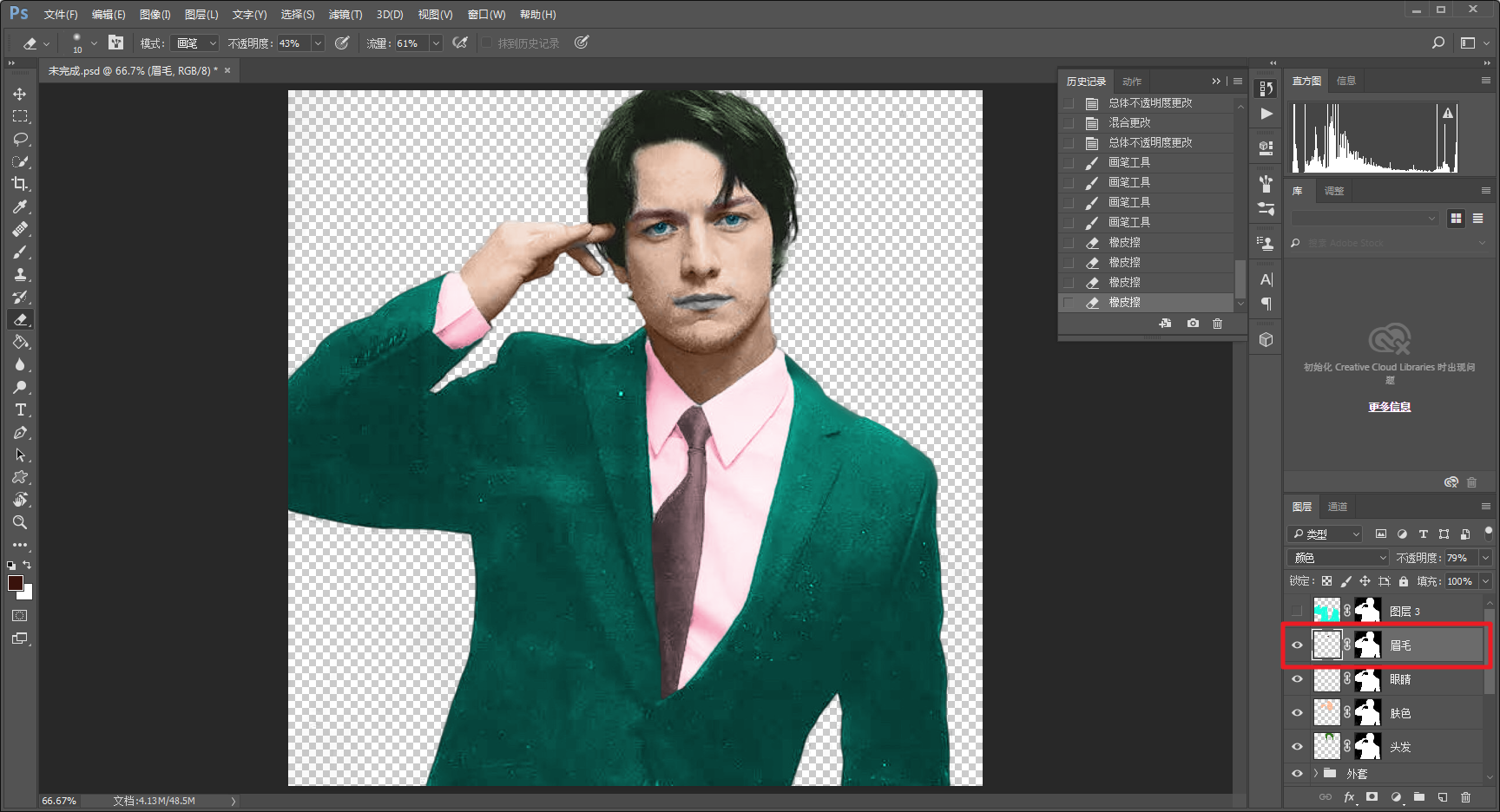Screen dimensions: 1500x812
Task: Hide the 眉毛 layer
Action: click(x=1298, y=645)
